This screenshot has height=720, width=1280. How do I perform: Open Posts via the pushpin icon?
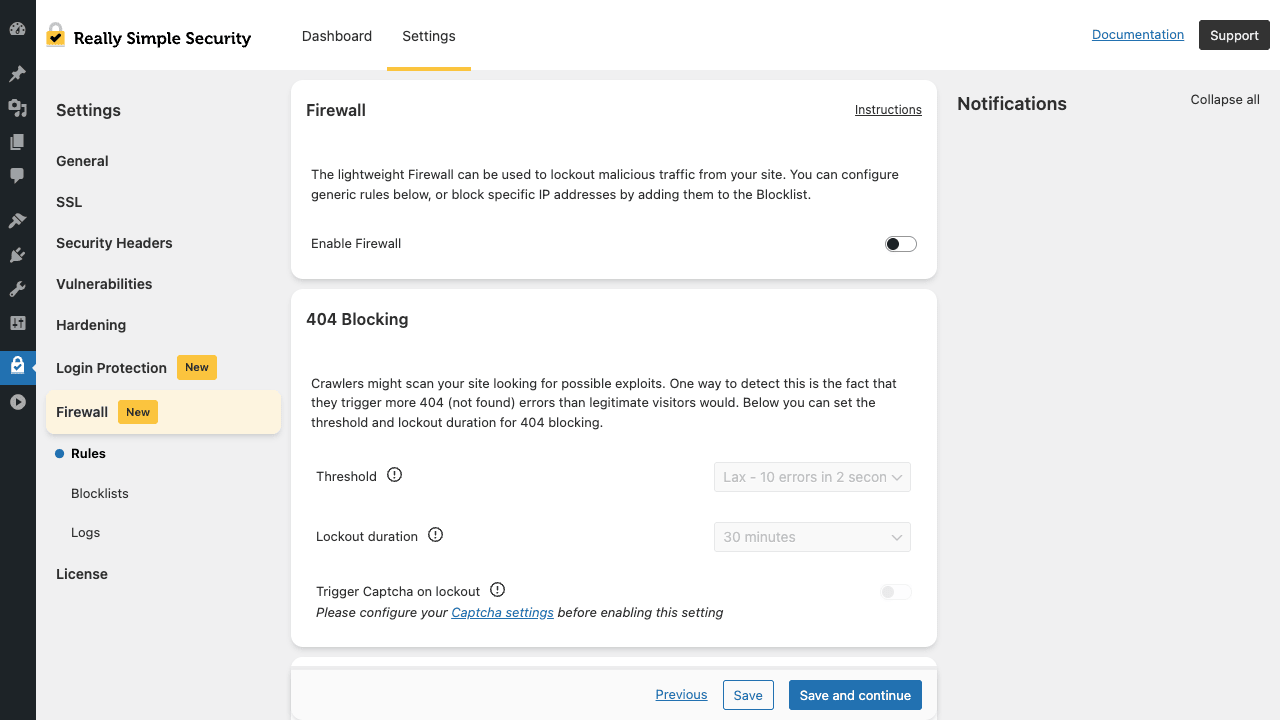[x=17, y=74]
